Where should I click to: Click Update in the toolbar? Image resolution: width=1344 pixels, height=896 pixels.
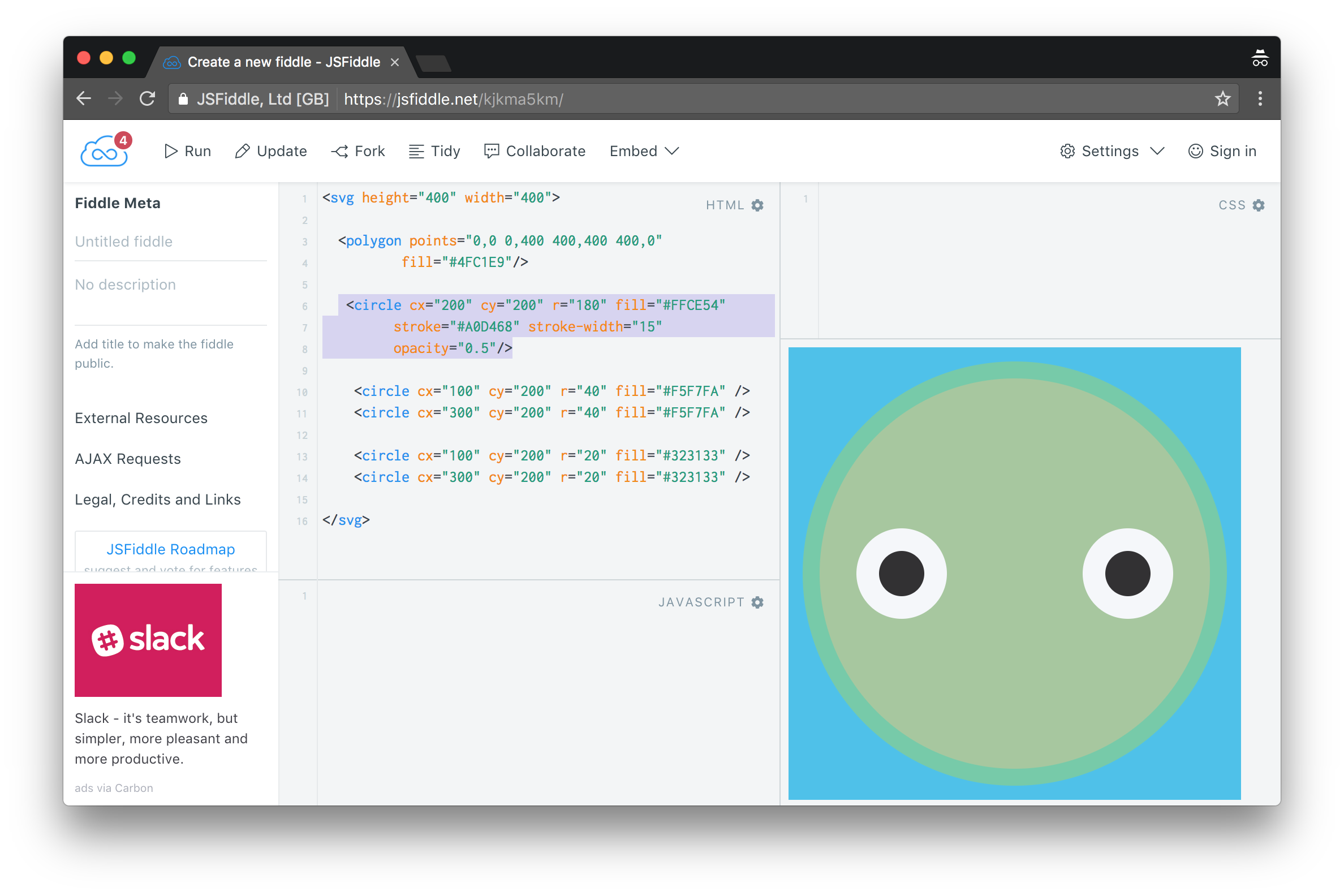pos(271,152)
